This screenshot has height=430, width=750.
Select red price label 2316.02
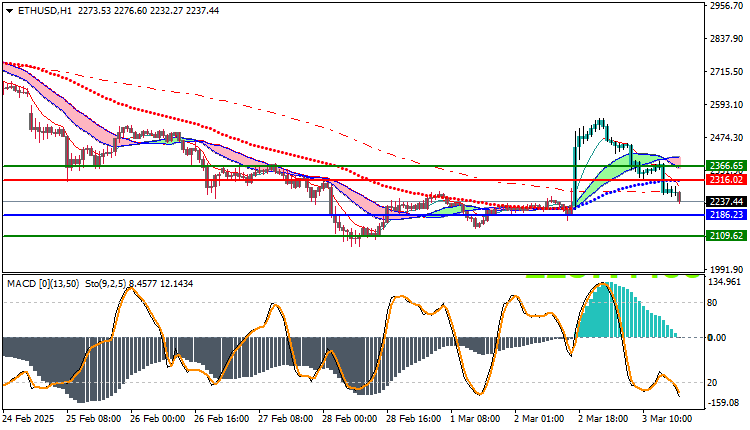pos(726,179)
